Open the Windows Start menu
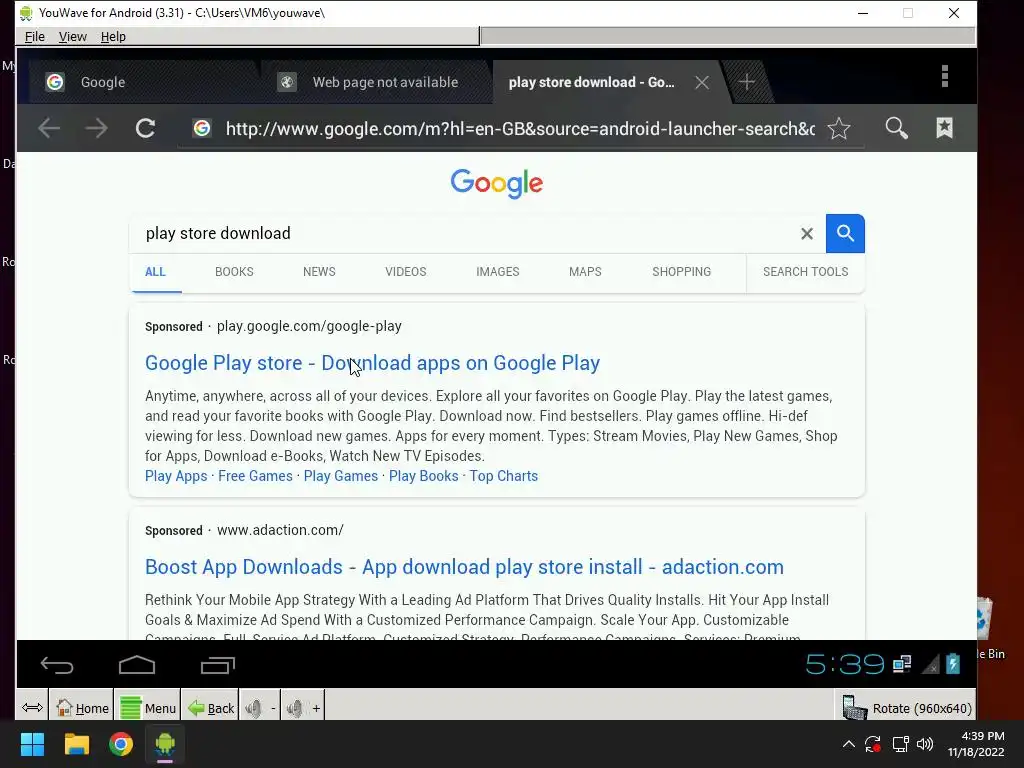Image resolution: width=1024 pixels, height=768 pixels. pyautogui.click(x=32, y=744)
